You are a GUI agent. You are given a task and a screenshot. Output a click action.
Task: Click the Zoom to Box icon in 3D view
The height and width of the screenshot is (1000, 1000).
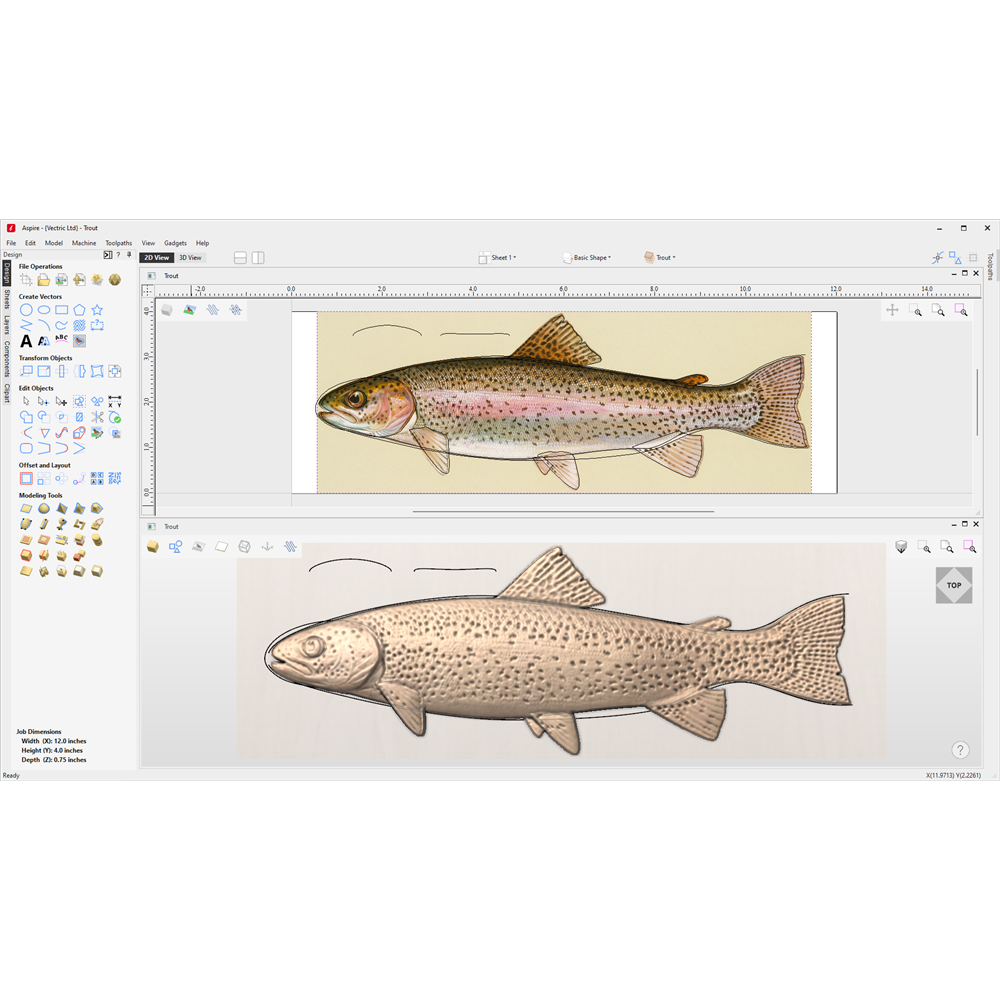point(924,547)
